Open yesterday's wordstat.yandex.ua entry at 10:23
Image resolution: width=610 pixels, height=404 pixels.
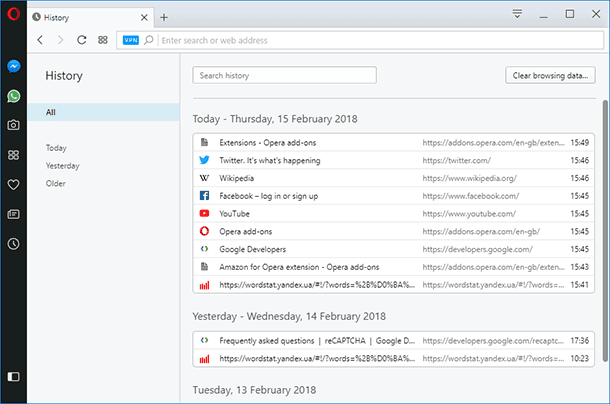tap(393, 358)
